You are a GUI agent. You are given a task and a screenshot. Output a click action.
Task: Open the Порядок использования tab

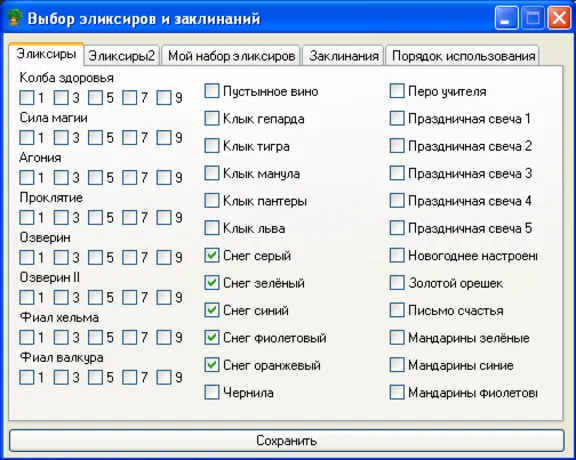[463, 56]
